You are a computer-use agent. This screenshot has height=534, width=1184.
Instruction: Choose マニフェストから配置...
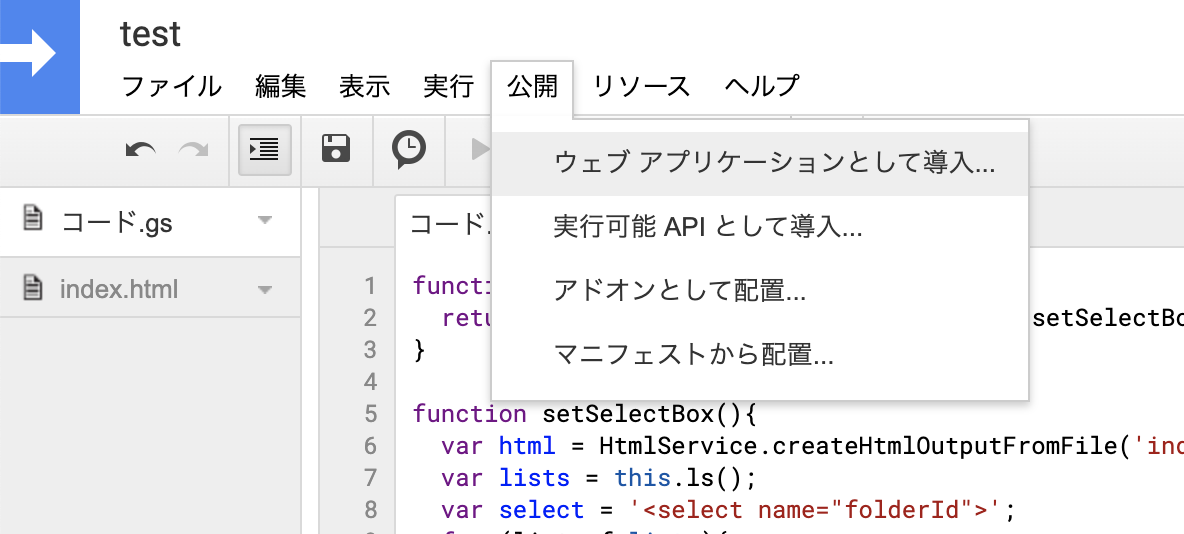coord(760,354)
